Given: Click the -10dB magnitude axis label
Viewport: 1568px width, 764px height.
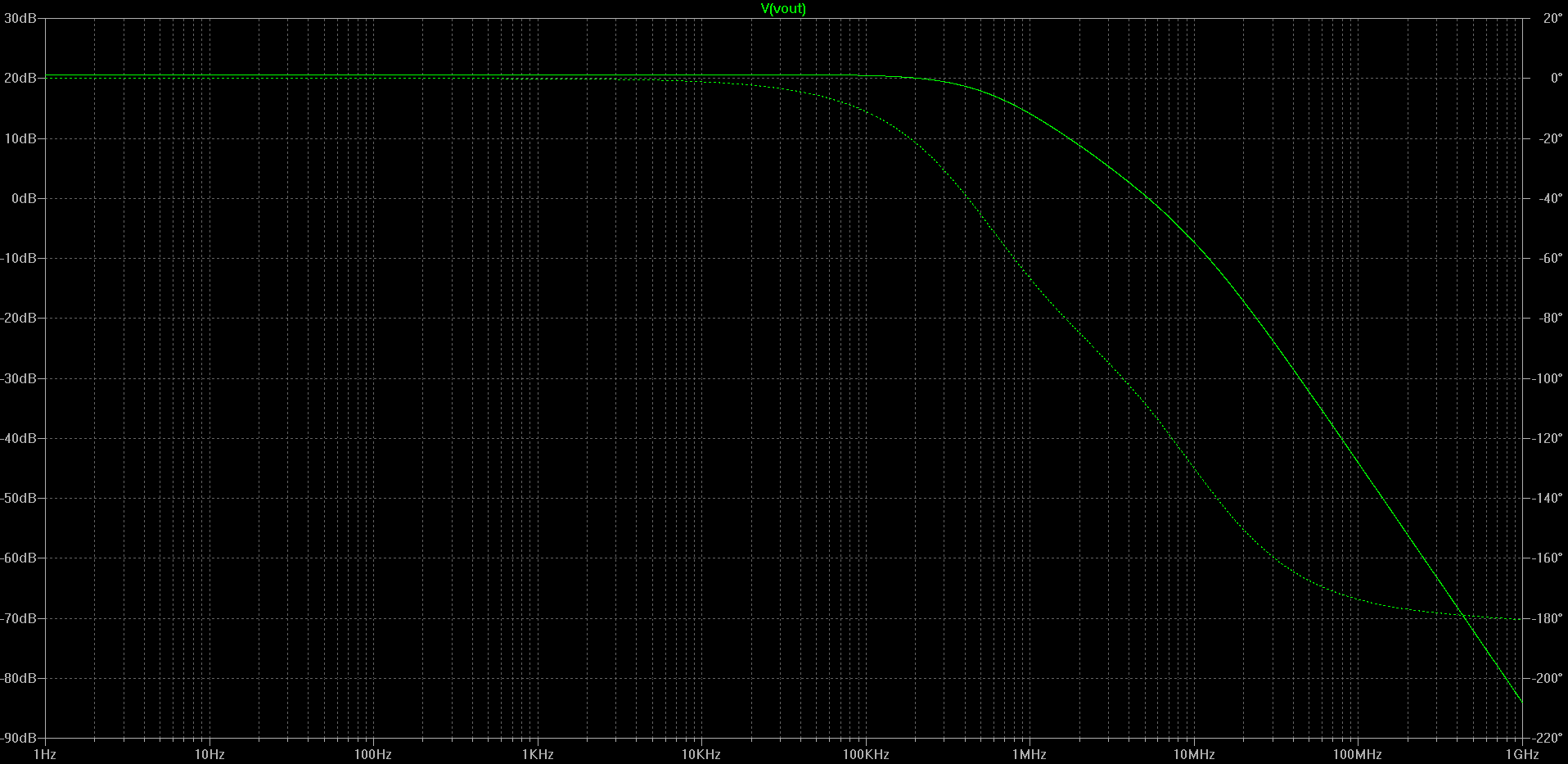Looking at the screenshot, I should [18, 258].
